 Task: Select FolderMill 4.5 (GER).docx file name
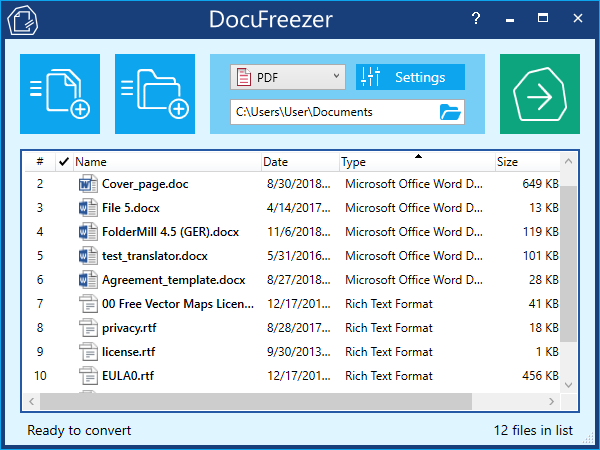pyautogui.click(x=170, y=232)
